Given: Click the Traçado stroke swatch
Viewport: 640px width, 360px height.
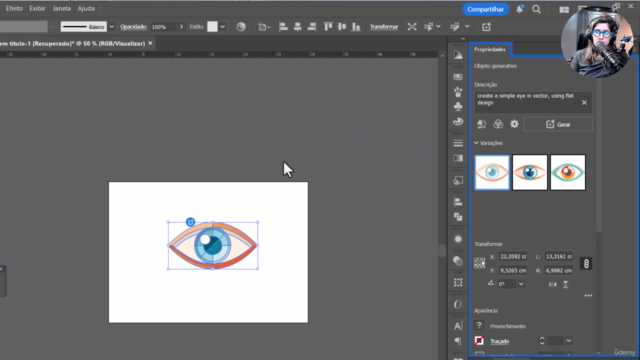Looking at the screenshot, I should click(479, 340).
